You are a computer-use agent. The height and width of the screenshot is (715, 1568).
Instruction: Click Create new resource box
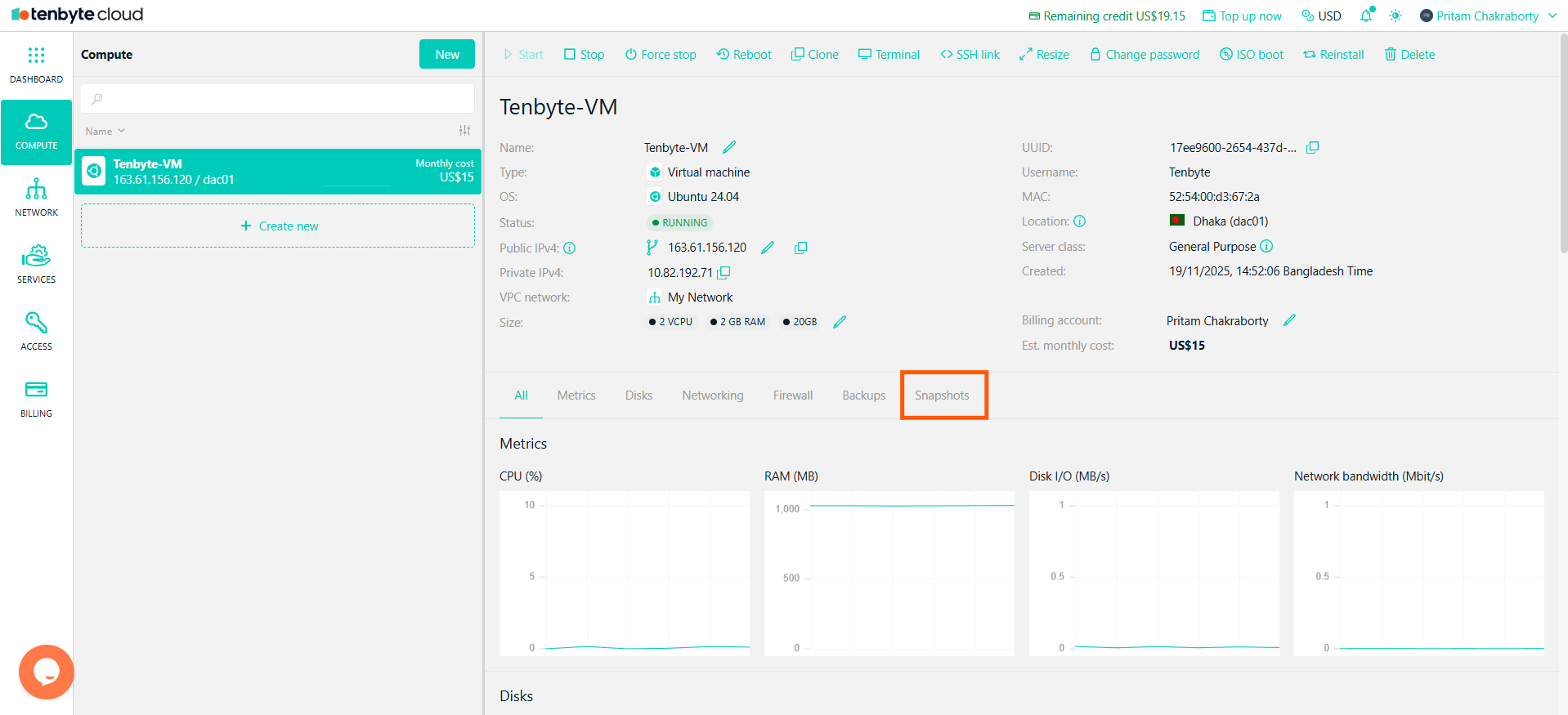278,226
